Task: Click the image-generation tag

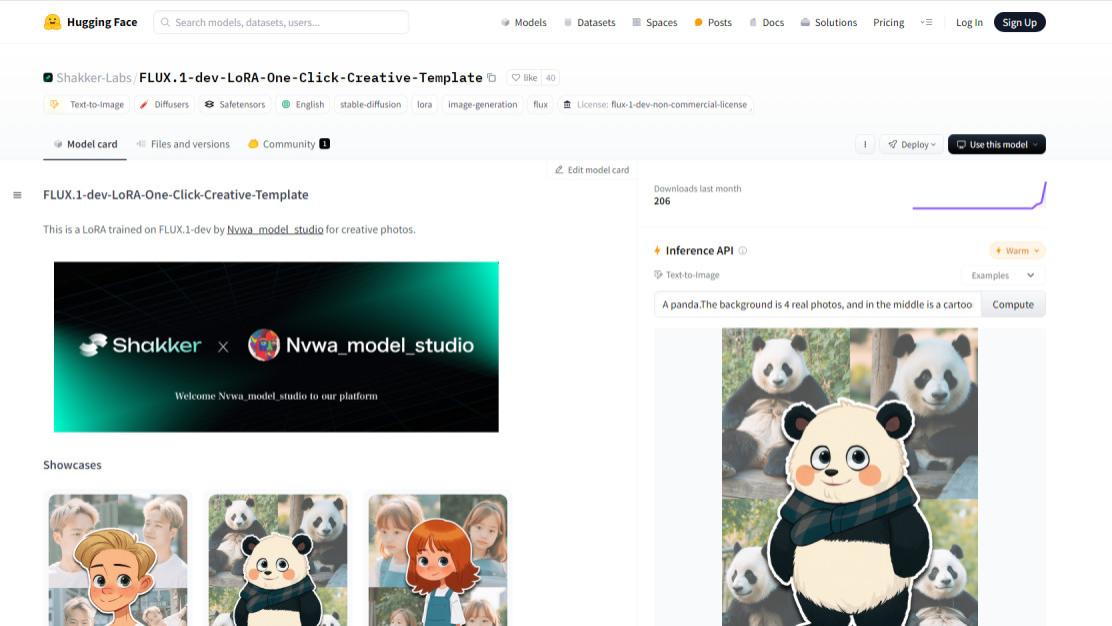Action: click(x=482, y=104)
